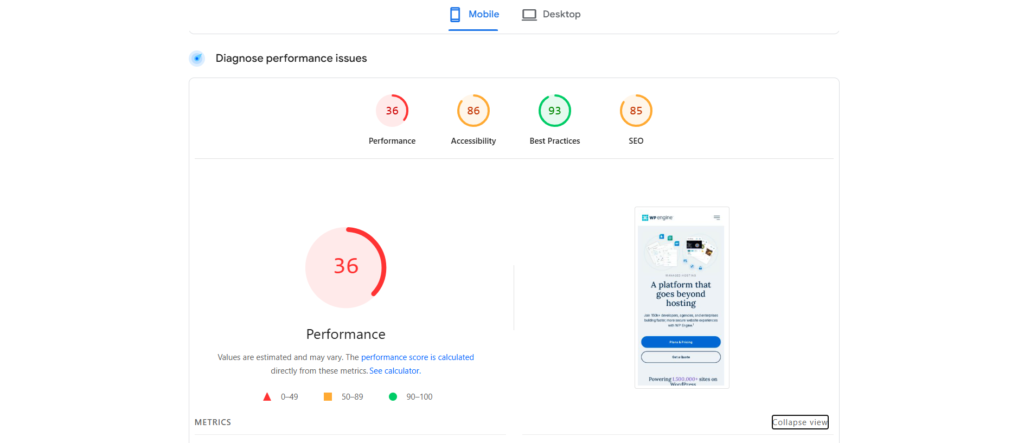The image size is (1024, 443).
Task: Click the blue Plans & Pricing button in the screenshot
Action: pyautogui.click(x=681, y=342)
